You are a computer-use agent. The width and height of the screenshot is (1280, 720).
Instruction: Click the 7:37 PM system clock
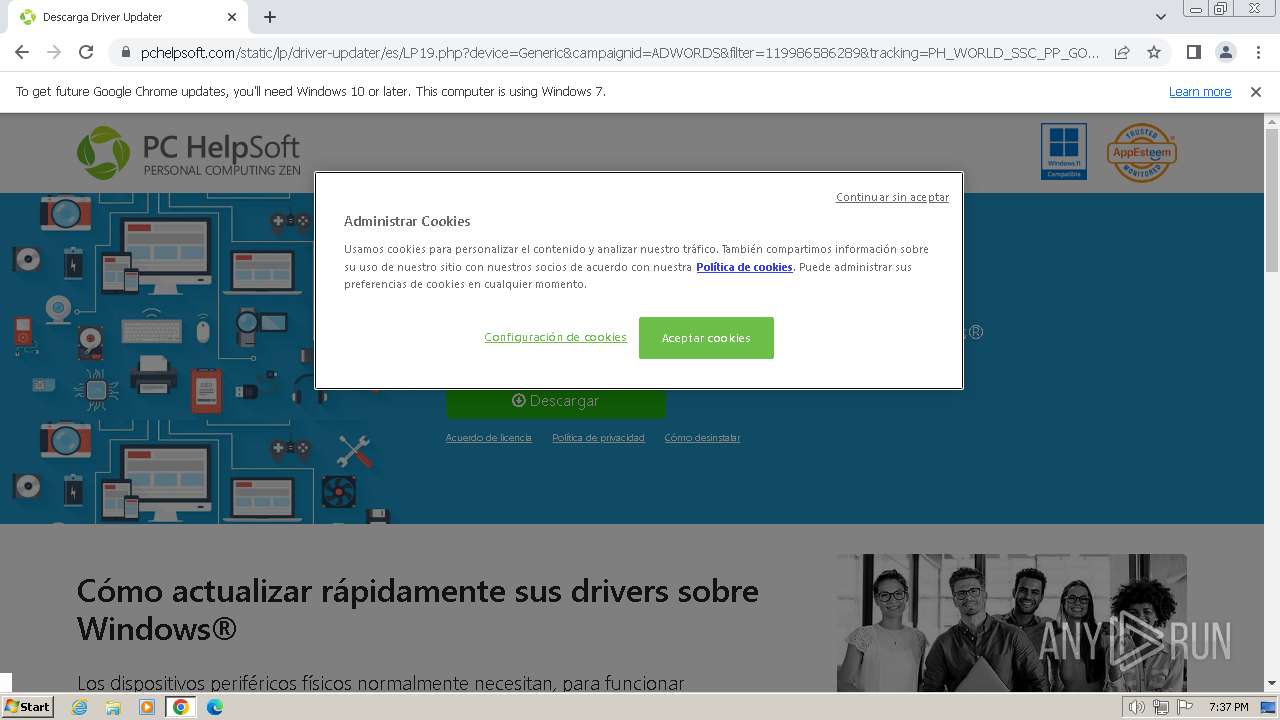(x=1228, y=707)
